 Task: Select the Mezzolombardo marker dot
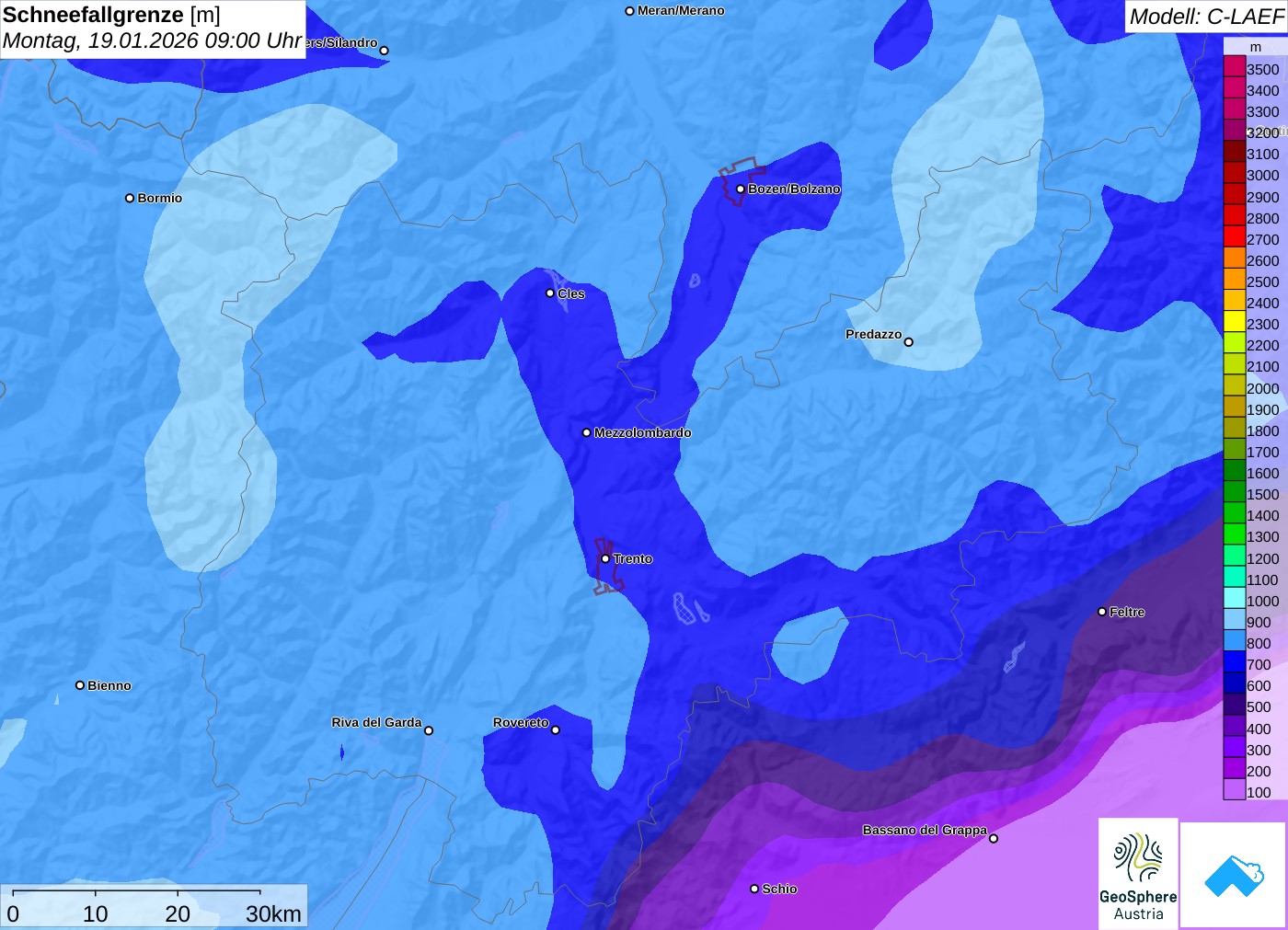pos(587,432)
